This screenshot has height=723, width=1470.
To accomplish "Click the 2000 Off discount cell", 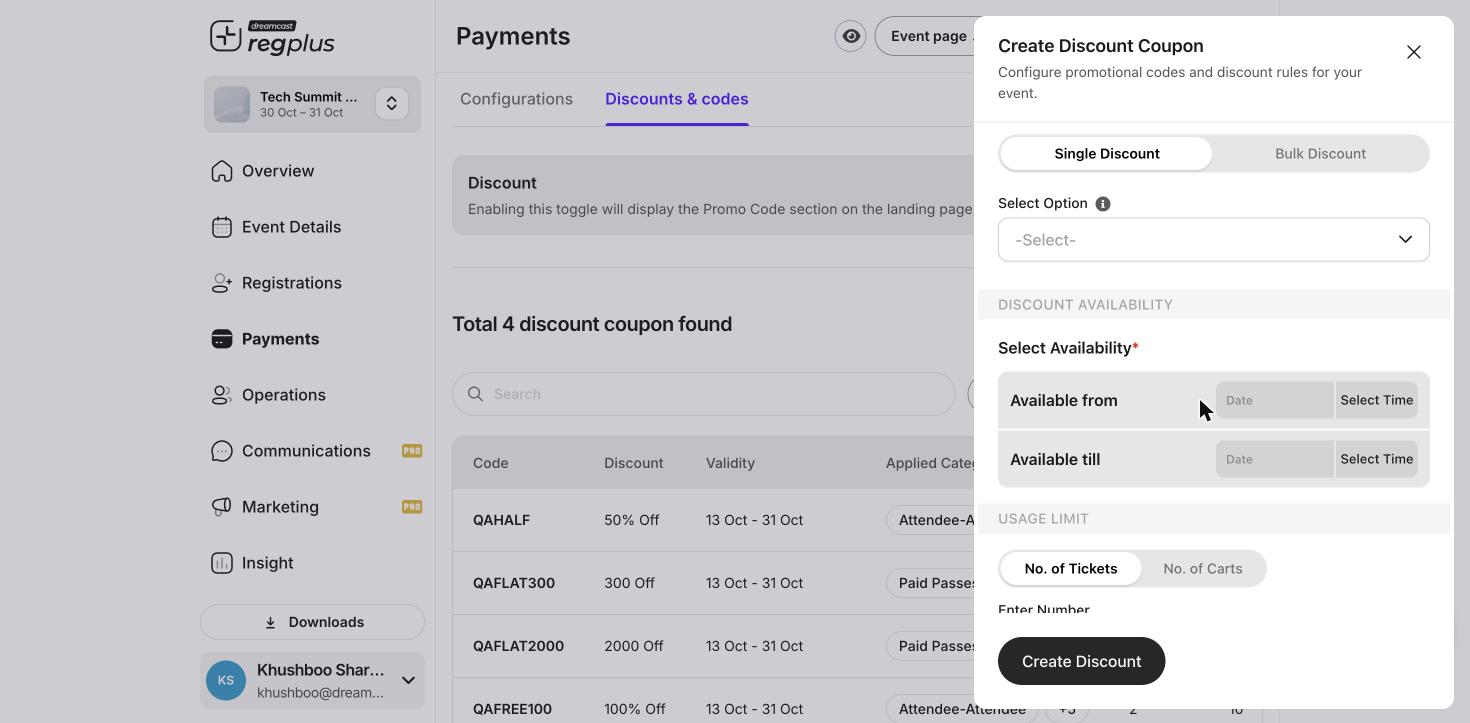I will pyautogui.click(x=634, y=646).
